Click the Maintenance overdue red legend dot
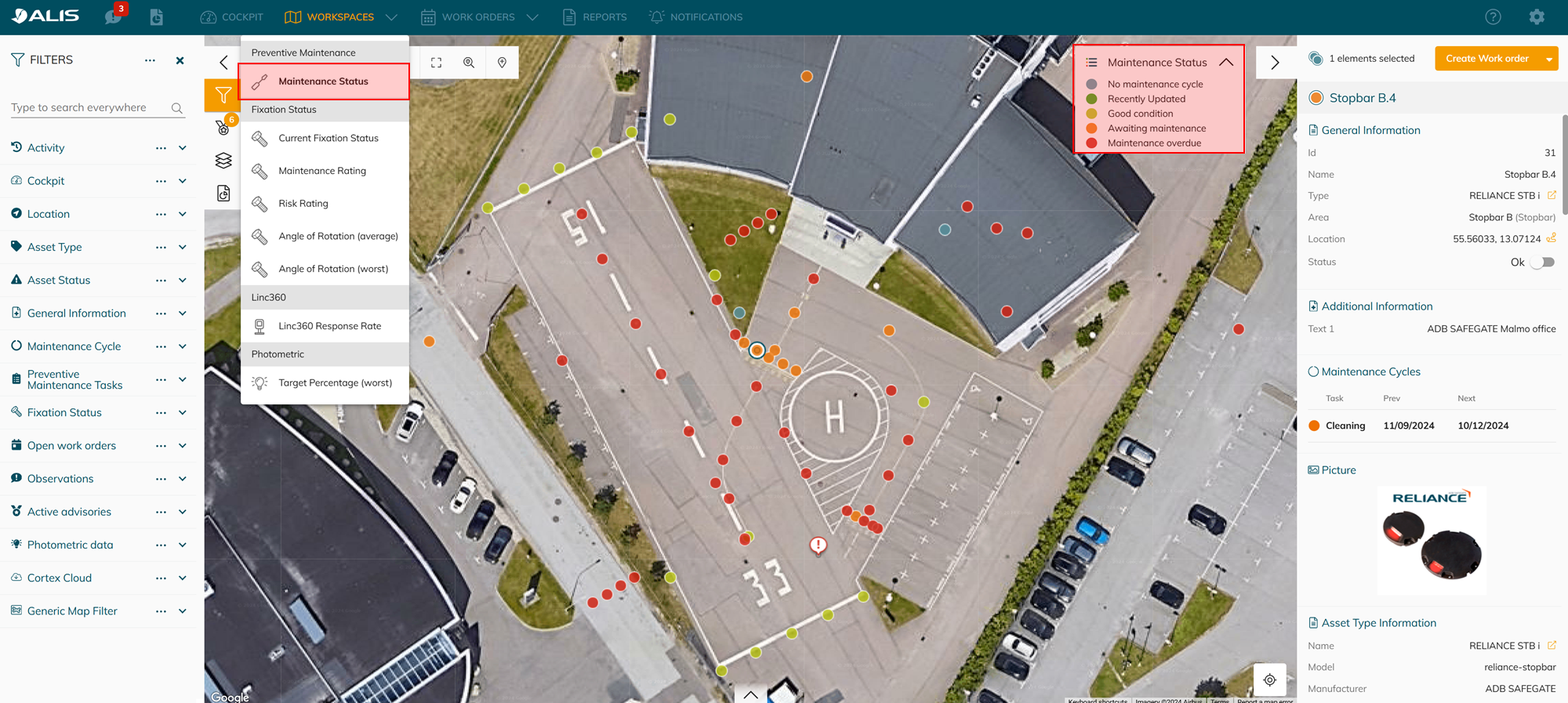The height and width of the screenshot is (703, 1568). pos(1091,143)
